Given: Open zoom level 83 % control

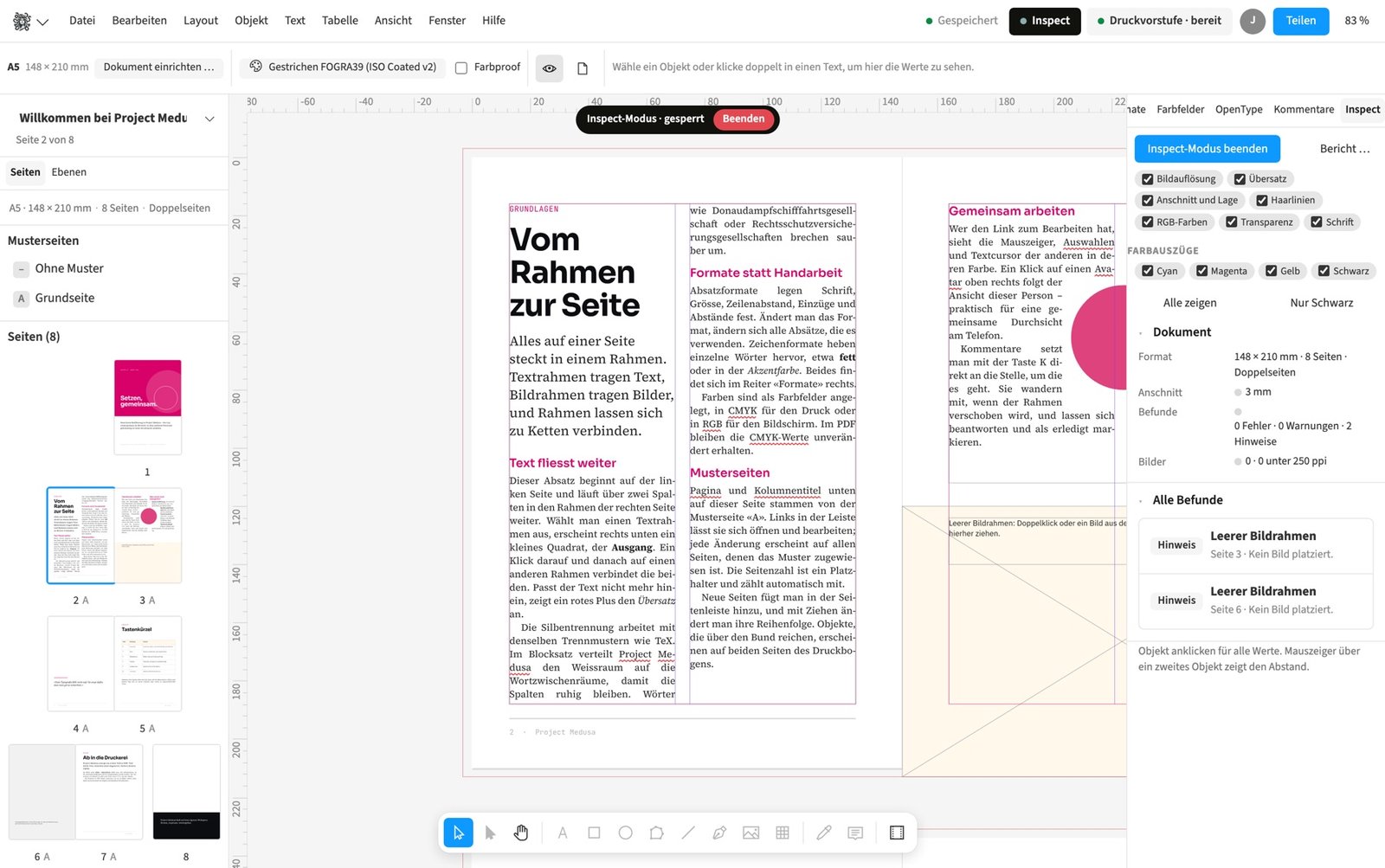Looking at the screenshot, I should click(1356, 21).
